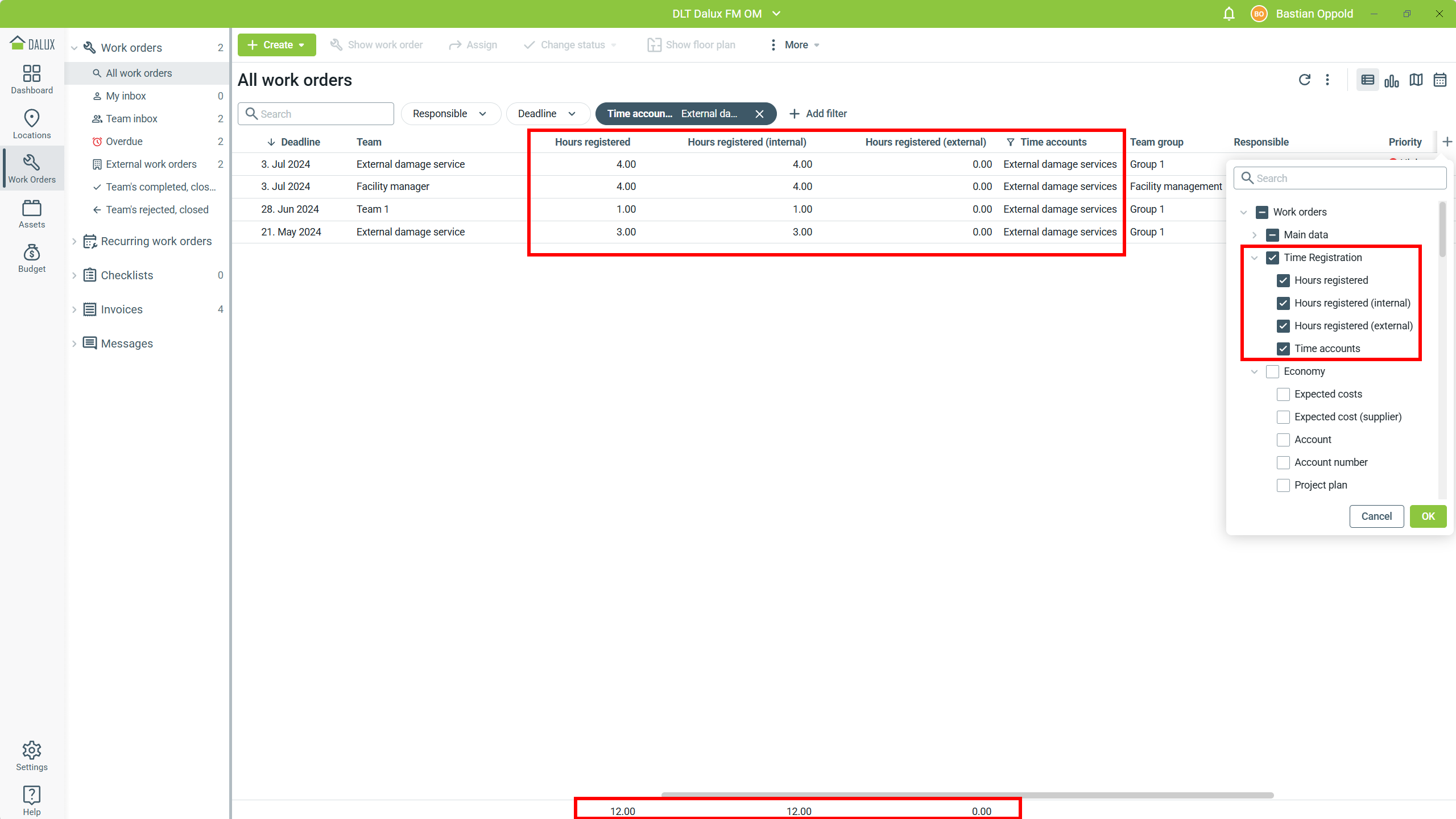Image resolution: width=1456 pixels, height=819 pixels.
Task: Enable the Expected costs checkbox
Action: 1283,394
